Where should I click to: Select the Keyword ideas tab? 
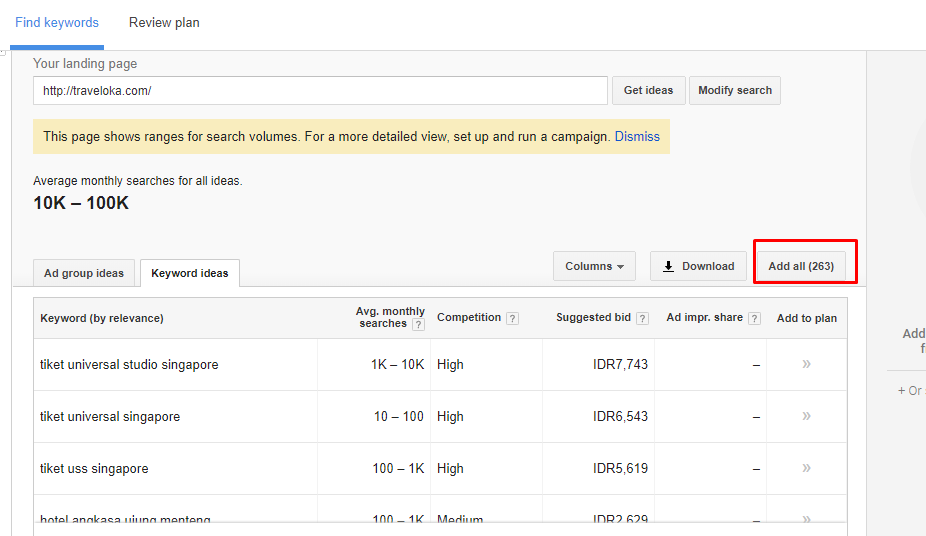[x=190, y=273]
